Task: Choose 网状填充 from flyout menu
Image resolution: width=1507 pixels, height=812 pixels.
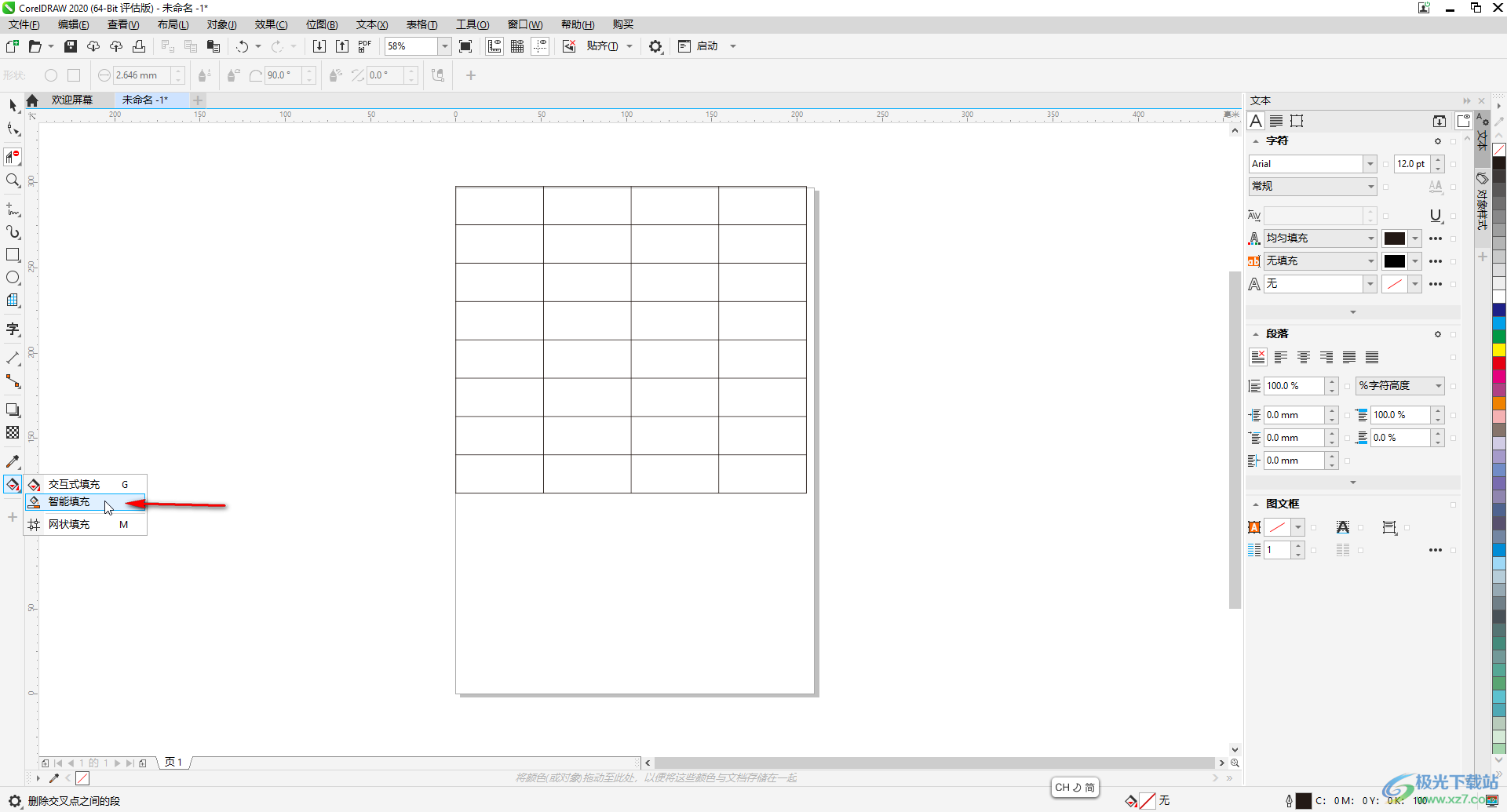Action: pos(85,524)
